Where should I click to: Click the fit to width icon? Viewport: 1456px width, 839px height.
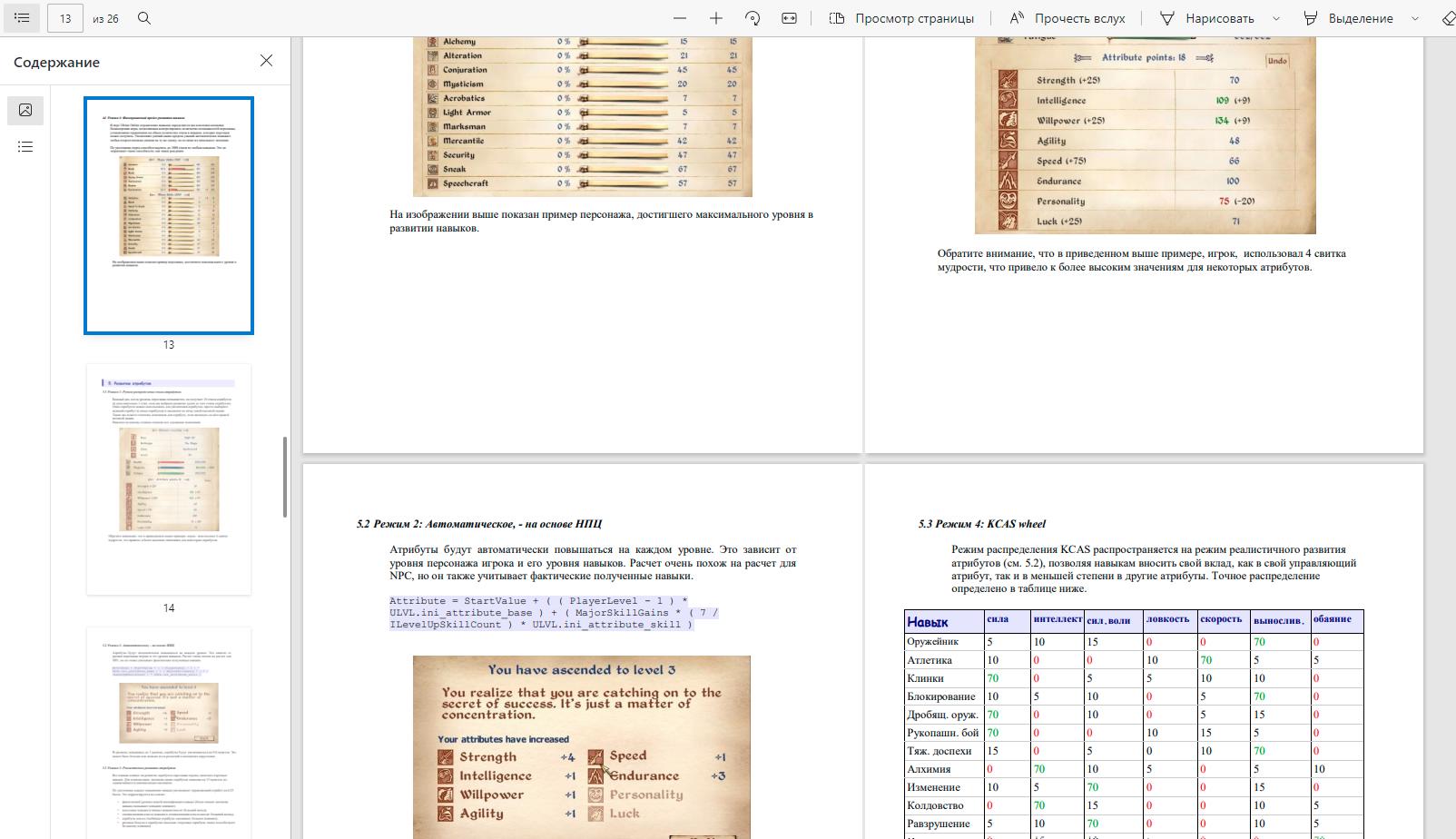pos(789,18)
